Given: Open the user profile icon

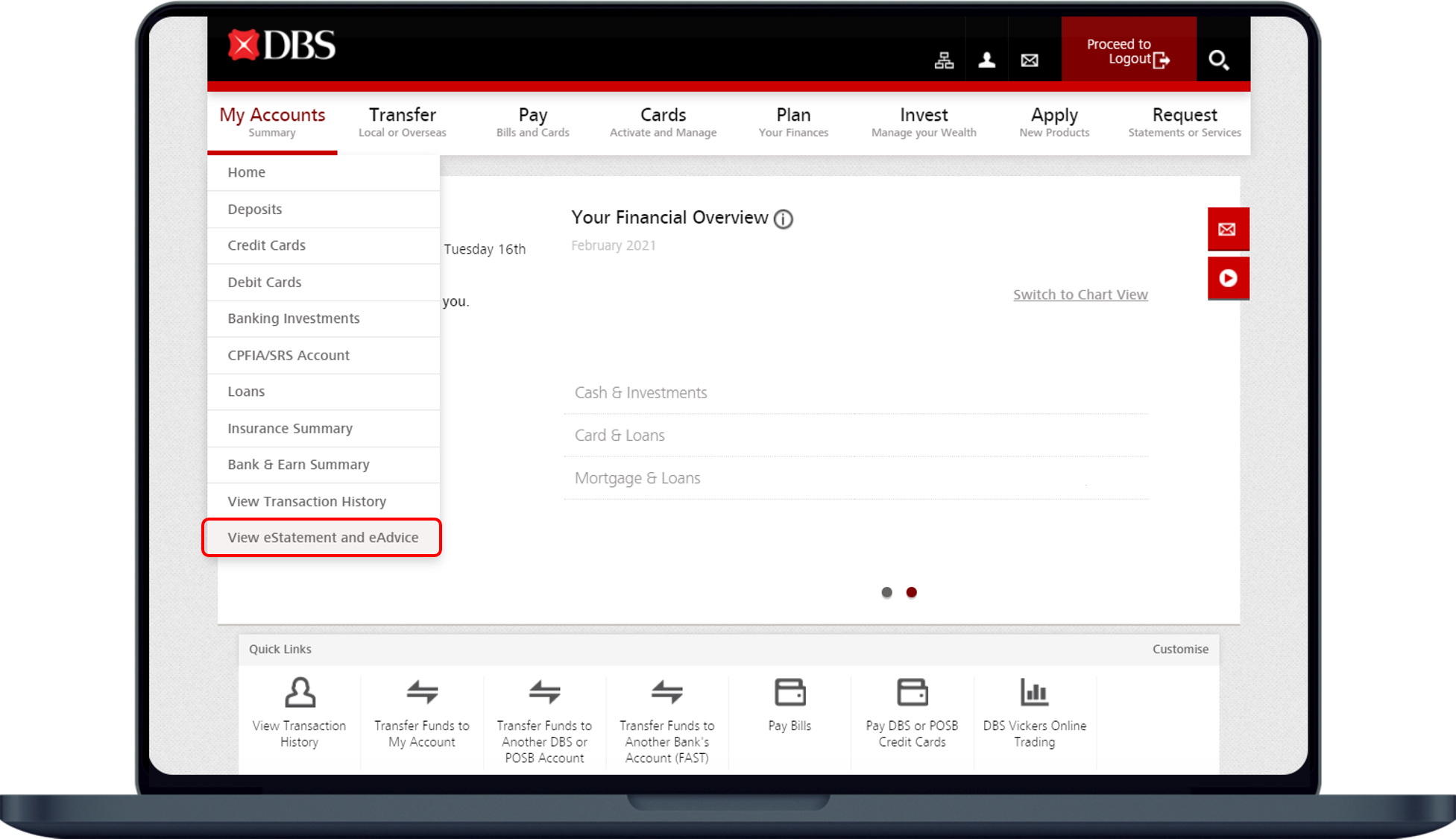Looking at the screenshot, I should click(x=986, y=60).
